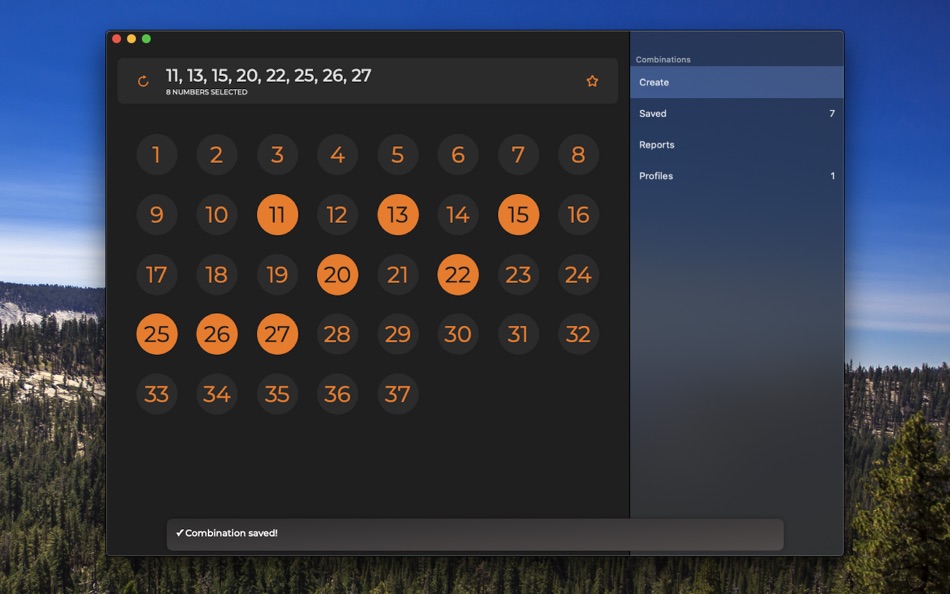The width and height of the screenshot is (950, 594).
Task: Pick number 30
Action: pyautogui.click(x=458, y=334)
